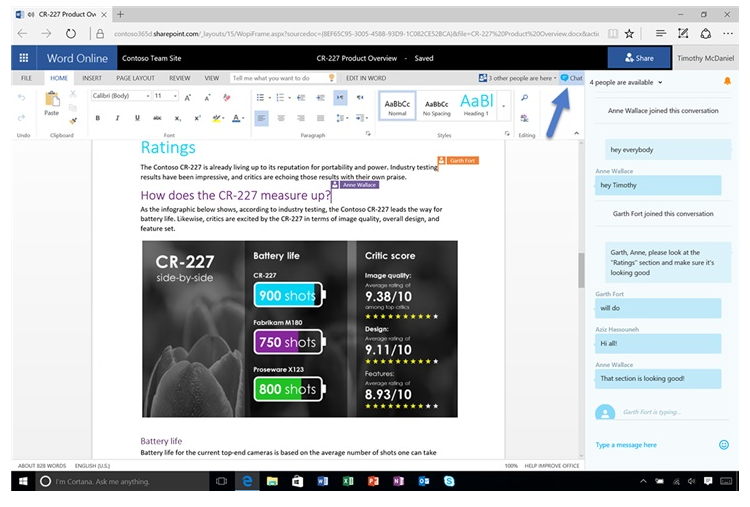Toggle Strikethrough formatting

click(x=157, y=118)
